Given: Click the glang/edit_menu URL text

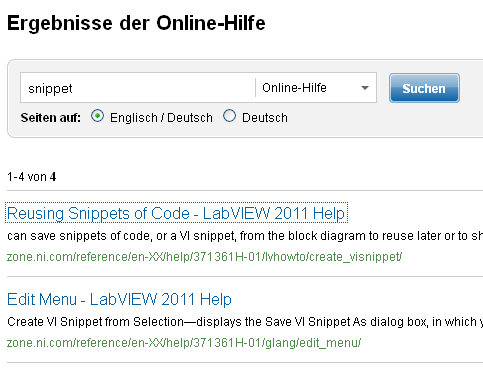Looking at the screenshot, I should click(x=184, y=342).
